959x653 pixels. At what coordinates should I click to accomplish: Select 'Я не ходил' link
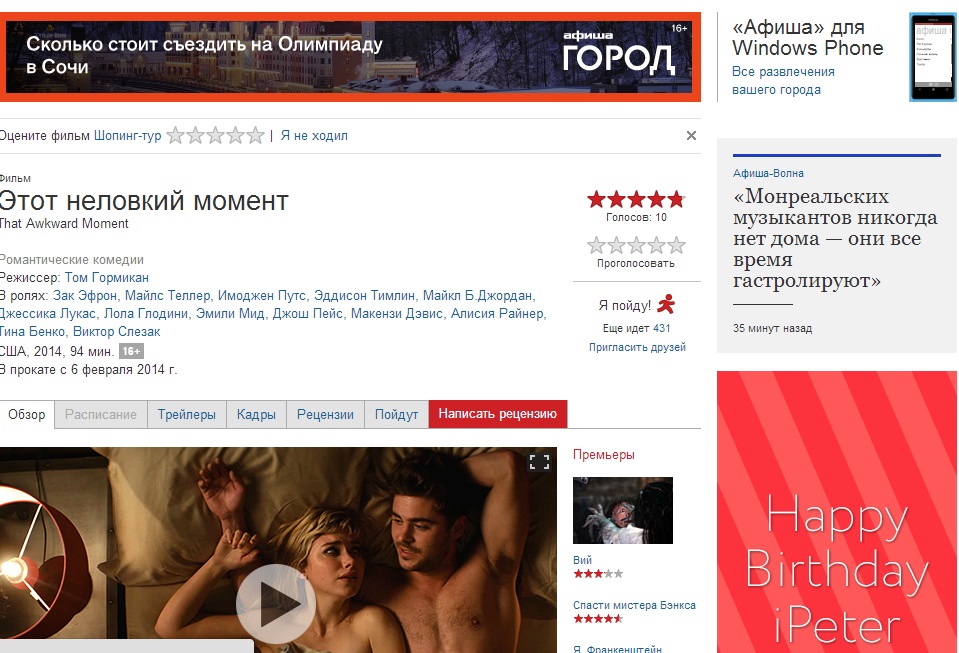pos(314,136)
